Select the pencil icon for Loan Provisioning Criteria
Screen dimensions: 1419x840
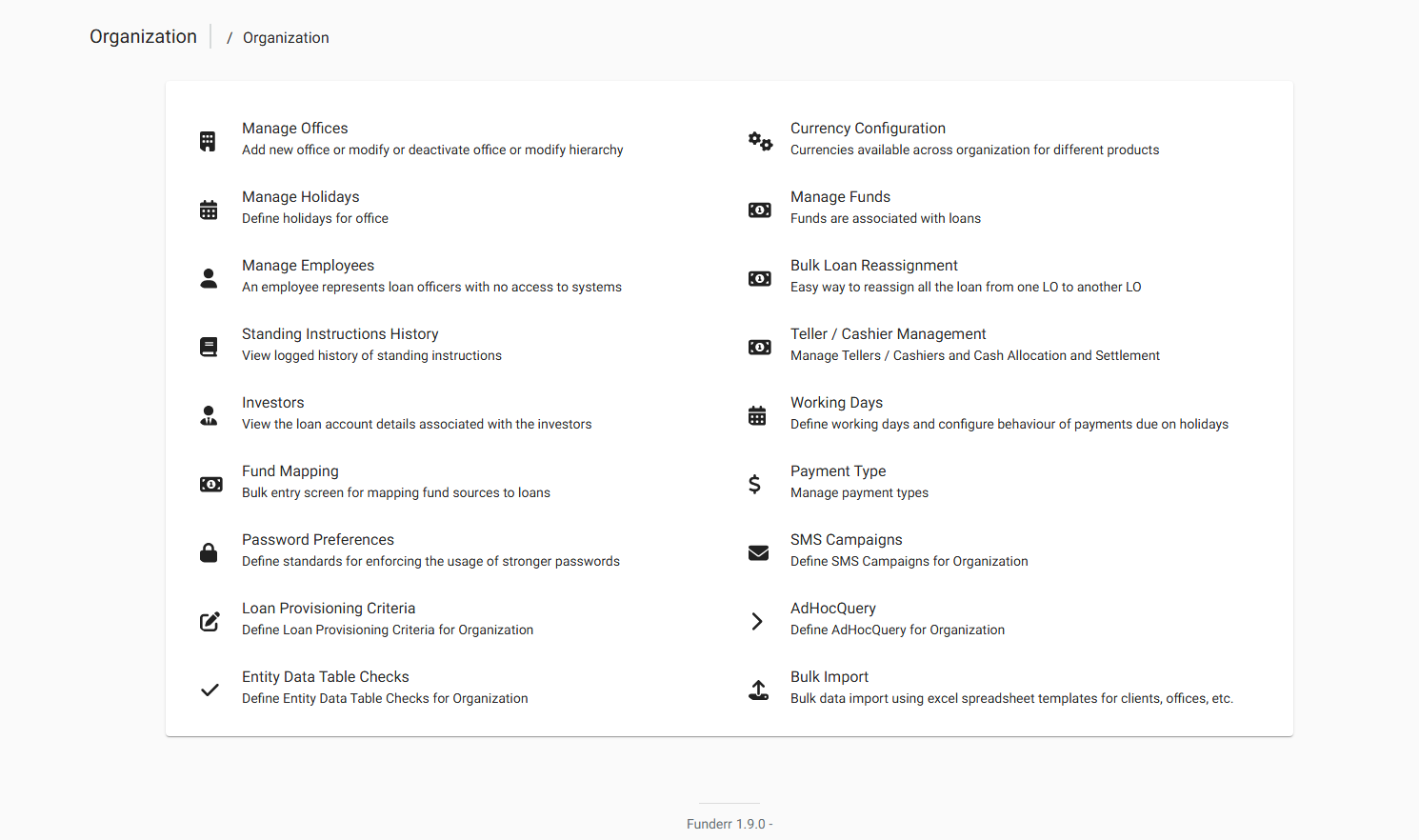210,621
